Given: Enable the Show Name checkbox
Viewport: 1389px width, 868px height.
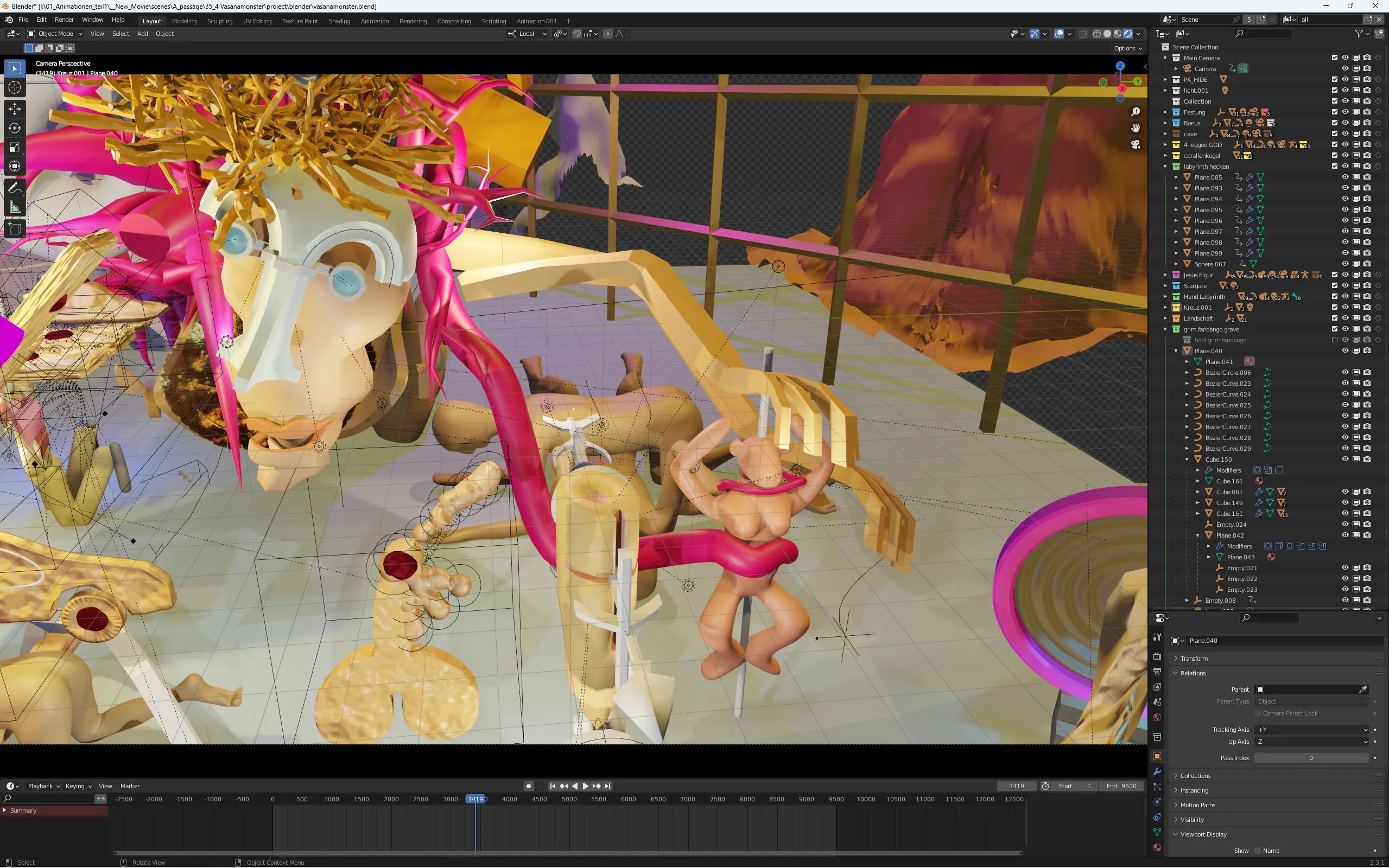Looking at the screenshot, I should 1258,851.
